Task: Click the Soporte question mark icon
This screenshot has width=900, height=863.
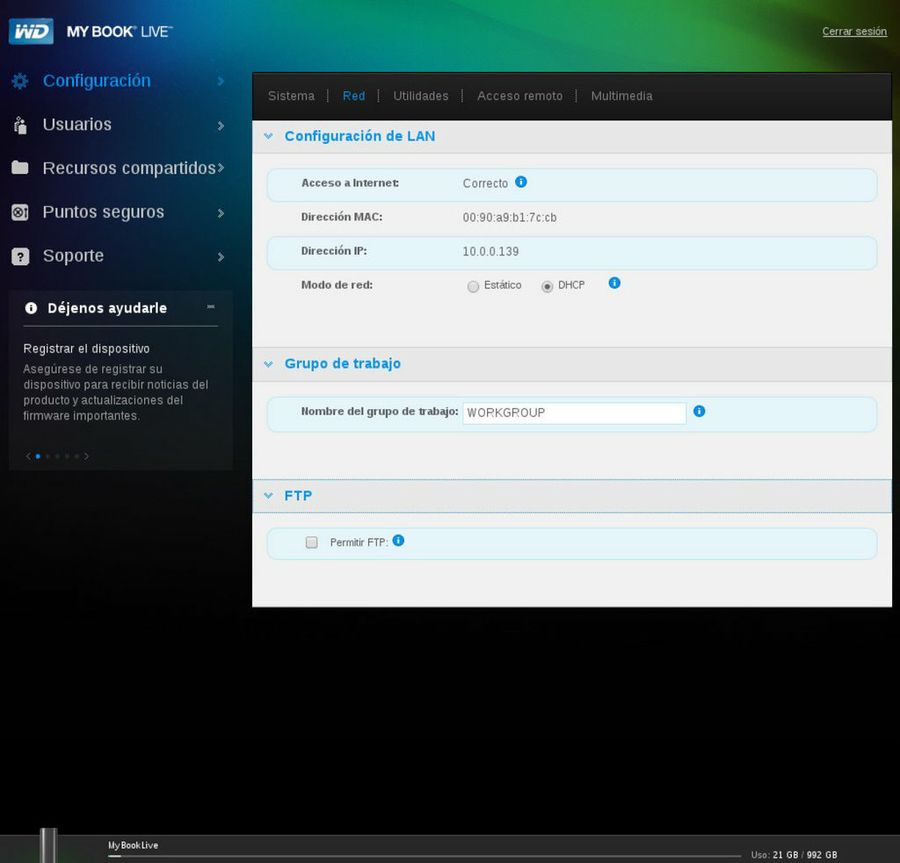Action: click(20, 257)
